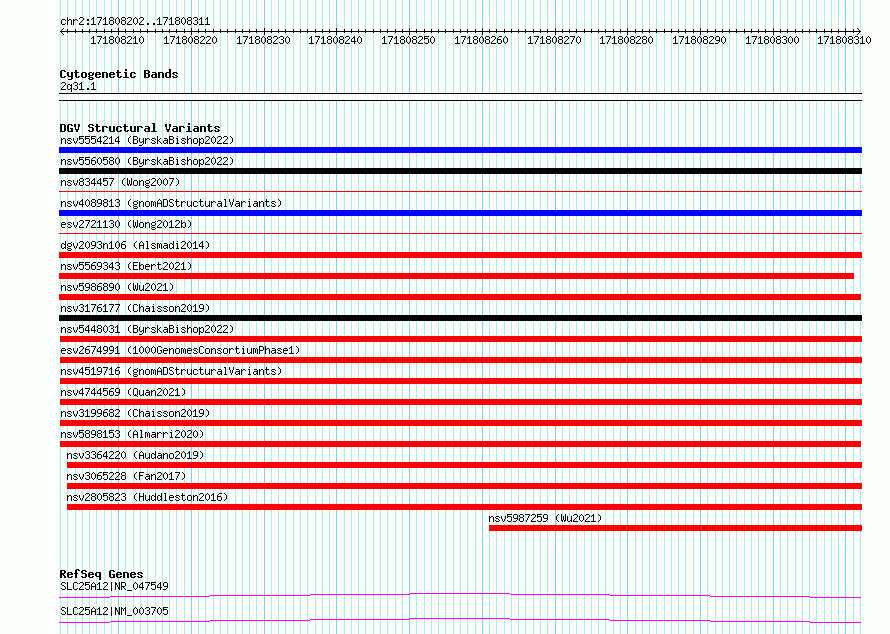The image size is (890, 634).
Task: Open variant nsv5898153 (Almarri2020) label
Action: (132, 434)
